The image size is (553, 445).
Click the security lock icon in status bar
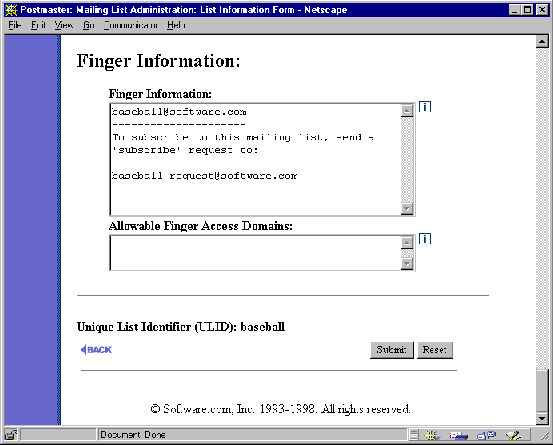(x=11, y=435)
